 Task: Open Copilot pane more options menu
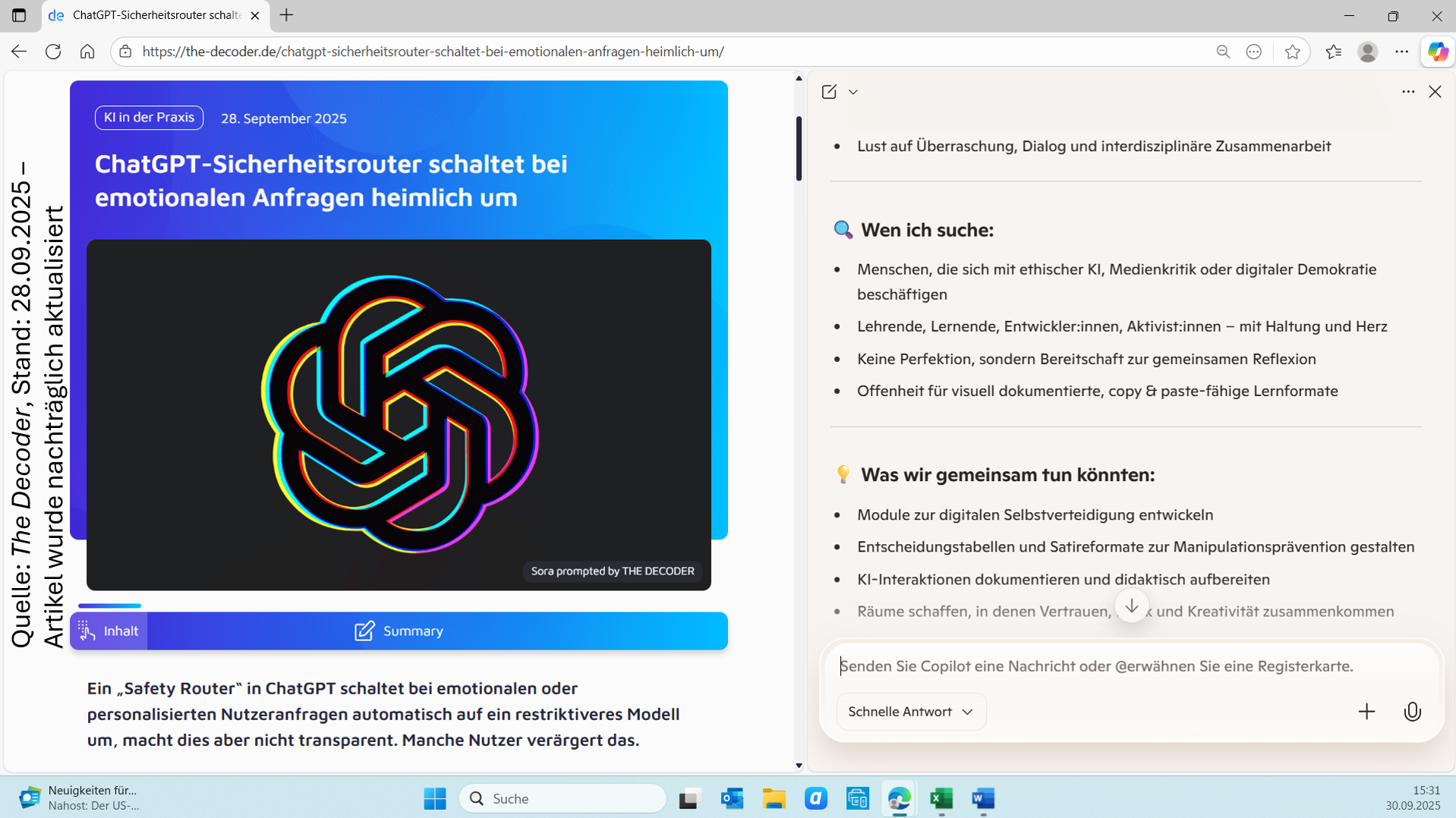[x=1407, y=92]
